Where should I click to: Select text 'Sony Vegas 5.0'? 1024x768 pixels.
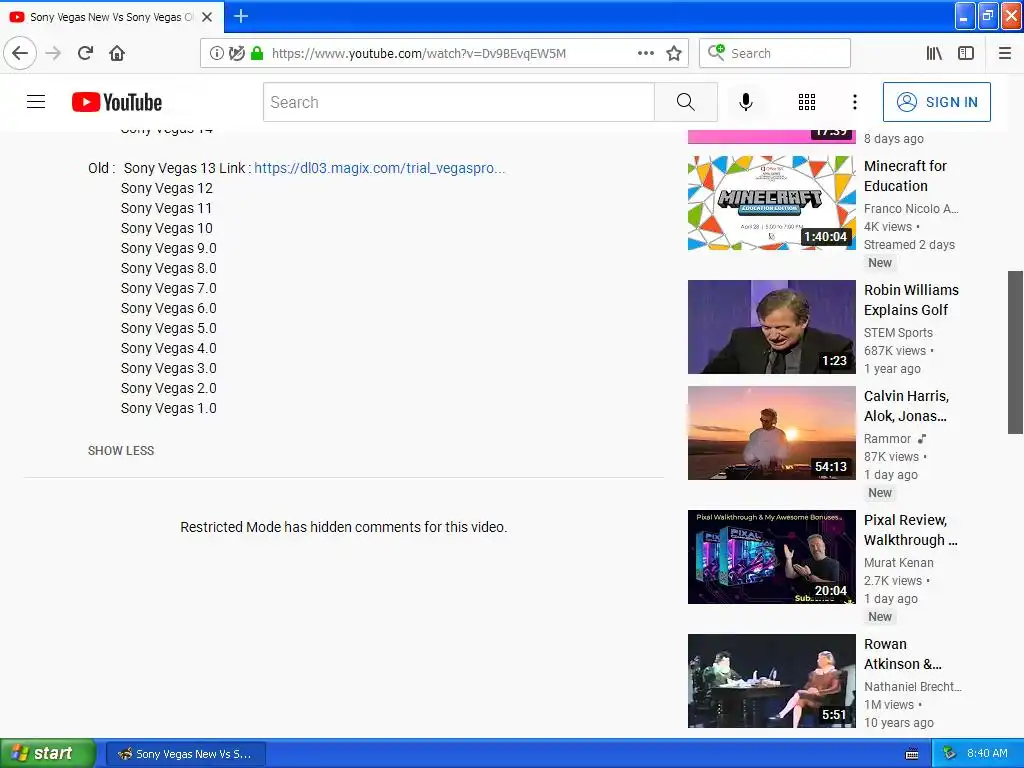(168, 328)
